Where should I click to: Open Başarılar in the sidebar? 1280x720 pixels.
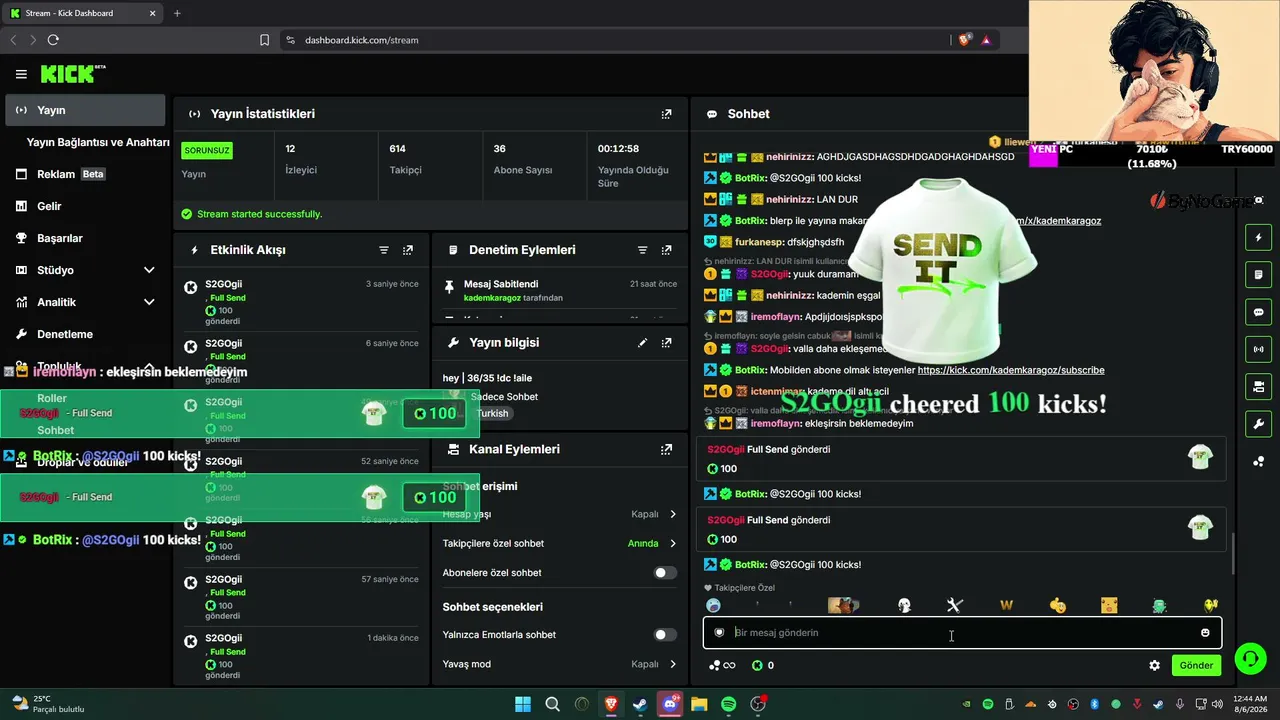coord(85,238)
